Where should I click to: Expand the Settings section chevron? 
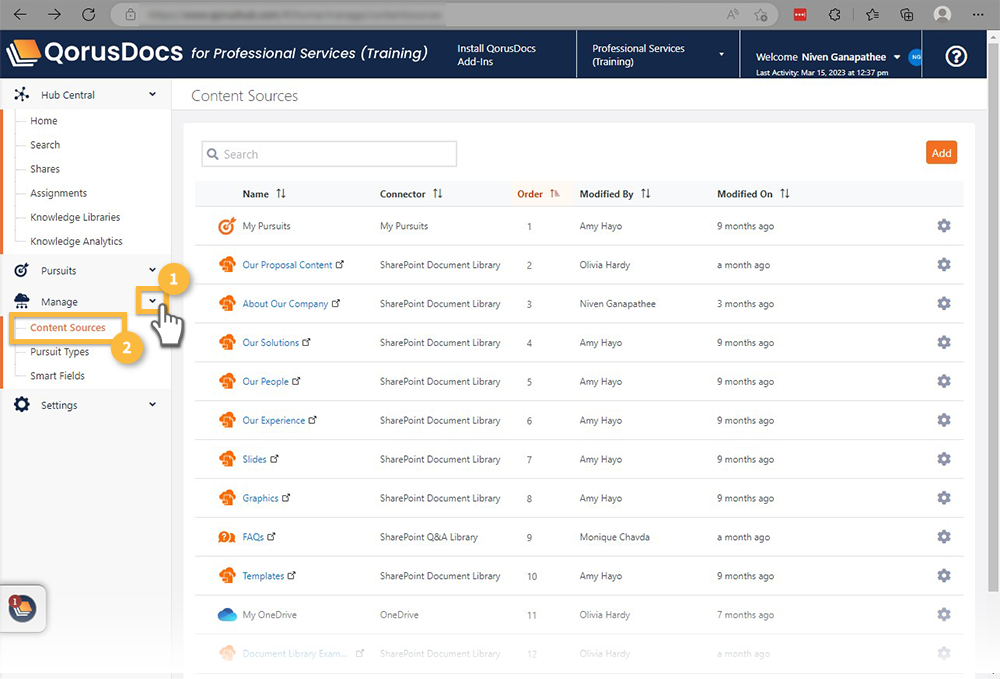click(x=152, y=404)
